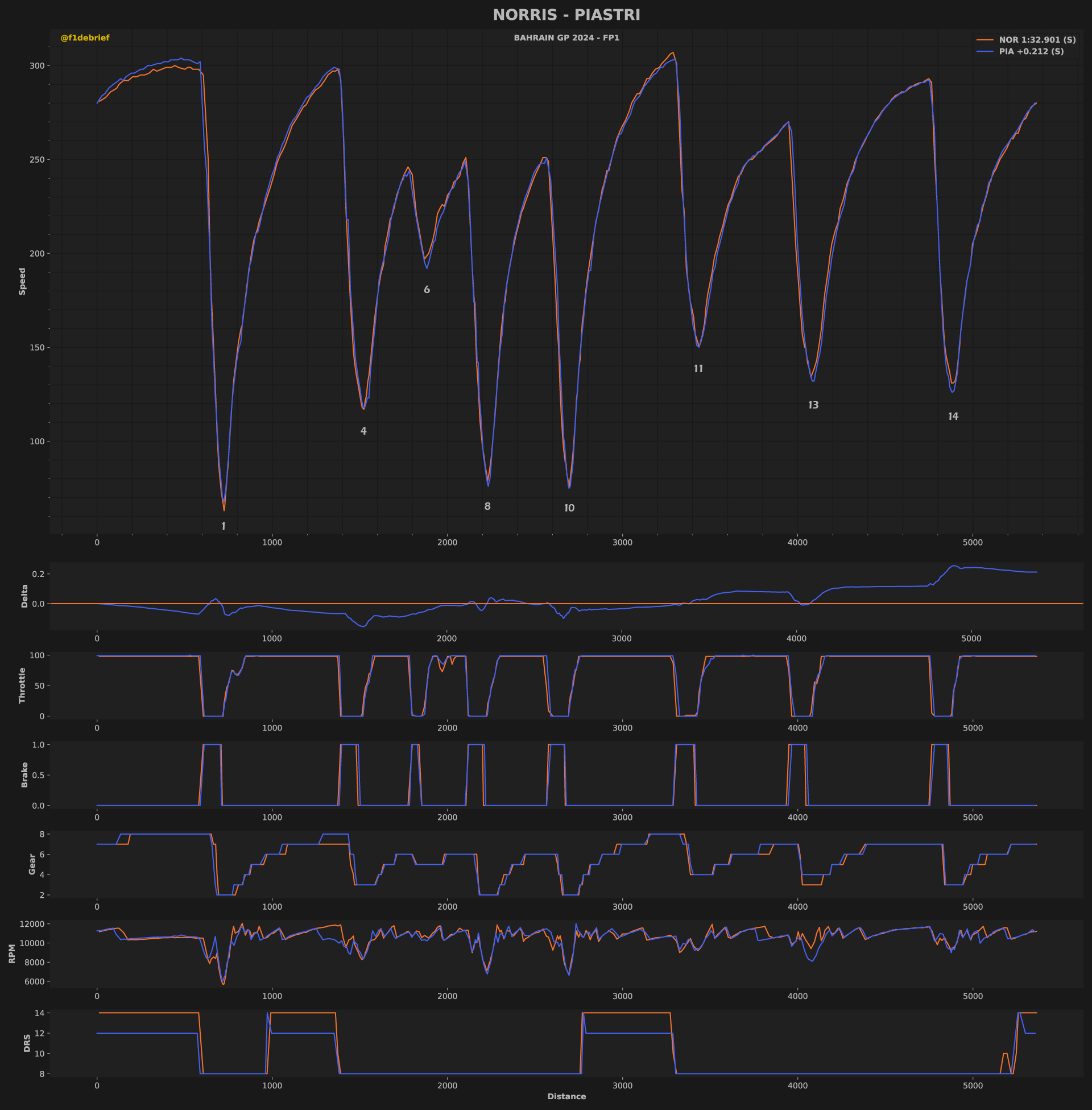This screenshot has width=1092, height=1110.
Task: Click the Speed y-axis label
Action: pos(22,281)
